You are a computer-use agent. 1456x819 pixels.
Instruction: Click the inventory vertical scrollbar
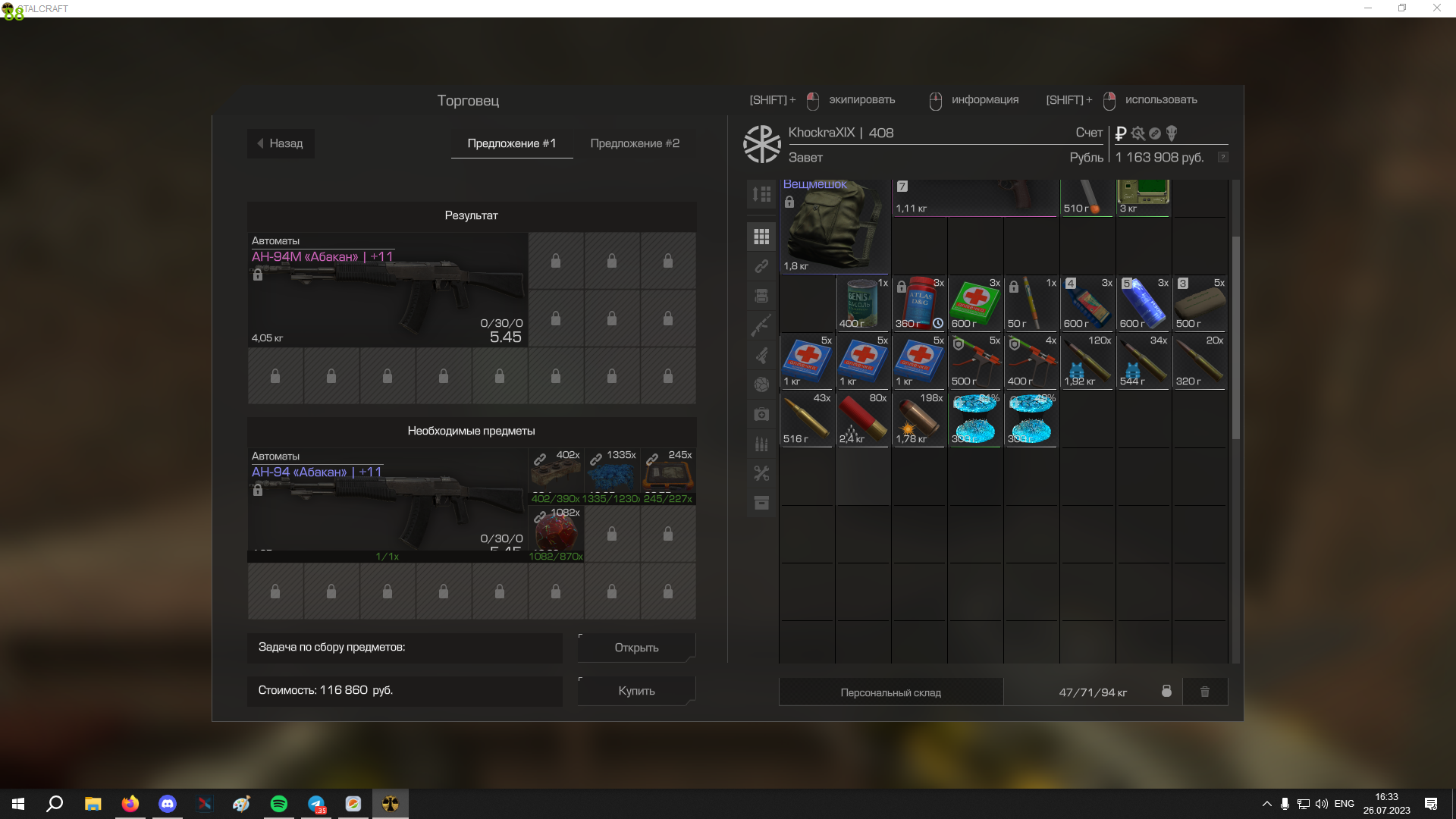tap(1235, 337)
